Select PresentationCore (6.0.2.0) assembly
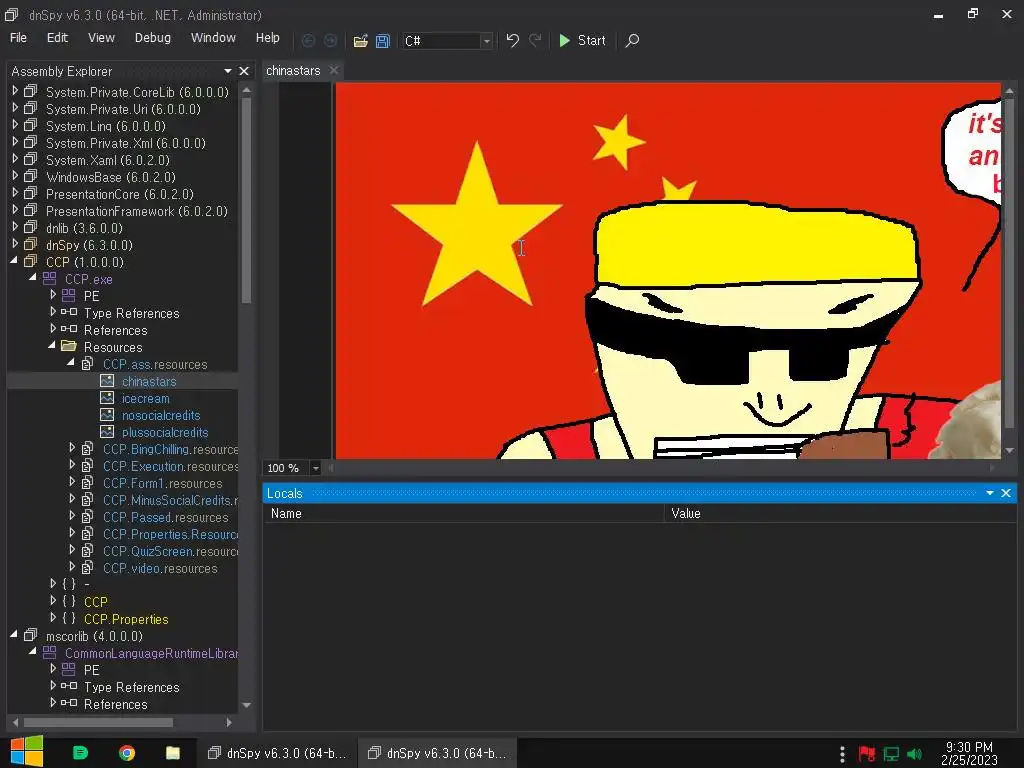Viewport: 1024px width, 768px height. 120,194
